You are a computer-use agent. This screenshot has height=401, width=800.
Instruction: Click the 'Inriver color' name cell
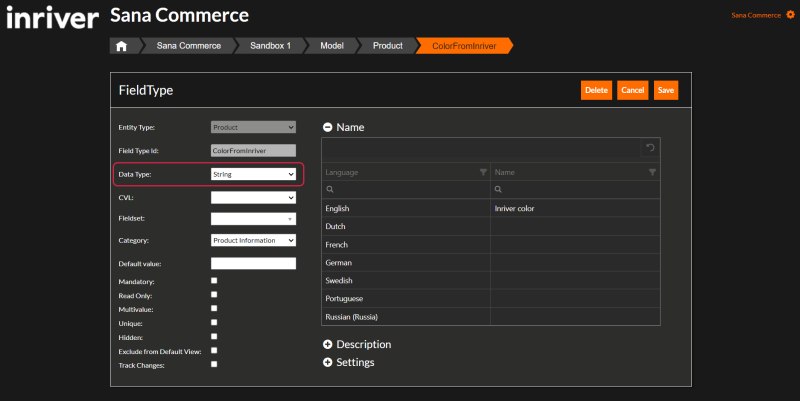pyautogui.click(x=575, y=208)
